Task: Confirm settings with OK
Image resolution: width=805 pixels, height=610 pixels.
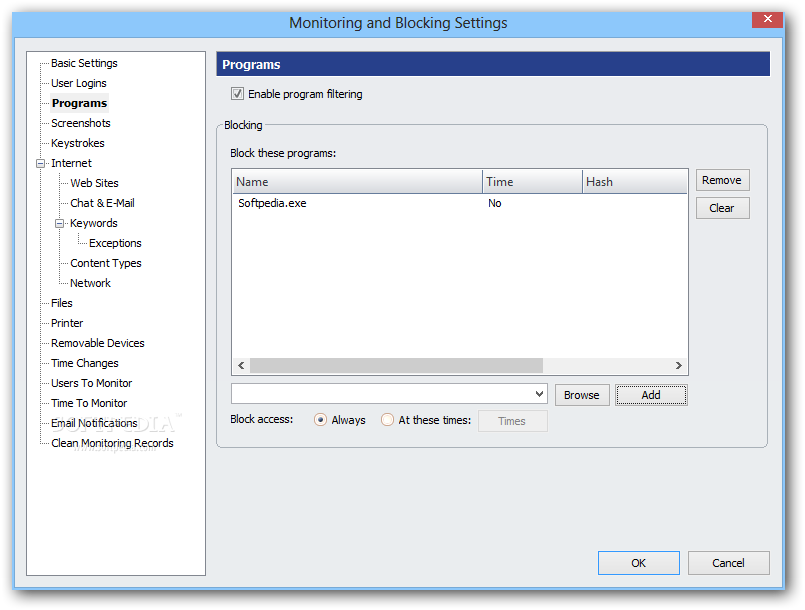Action: click(639, 563)
